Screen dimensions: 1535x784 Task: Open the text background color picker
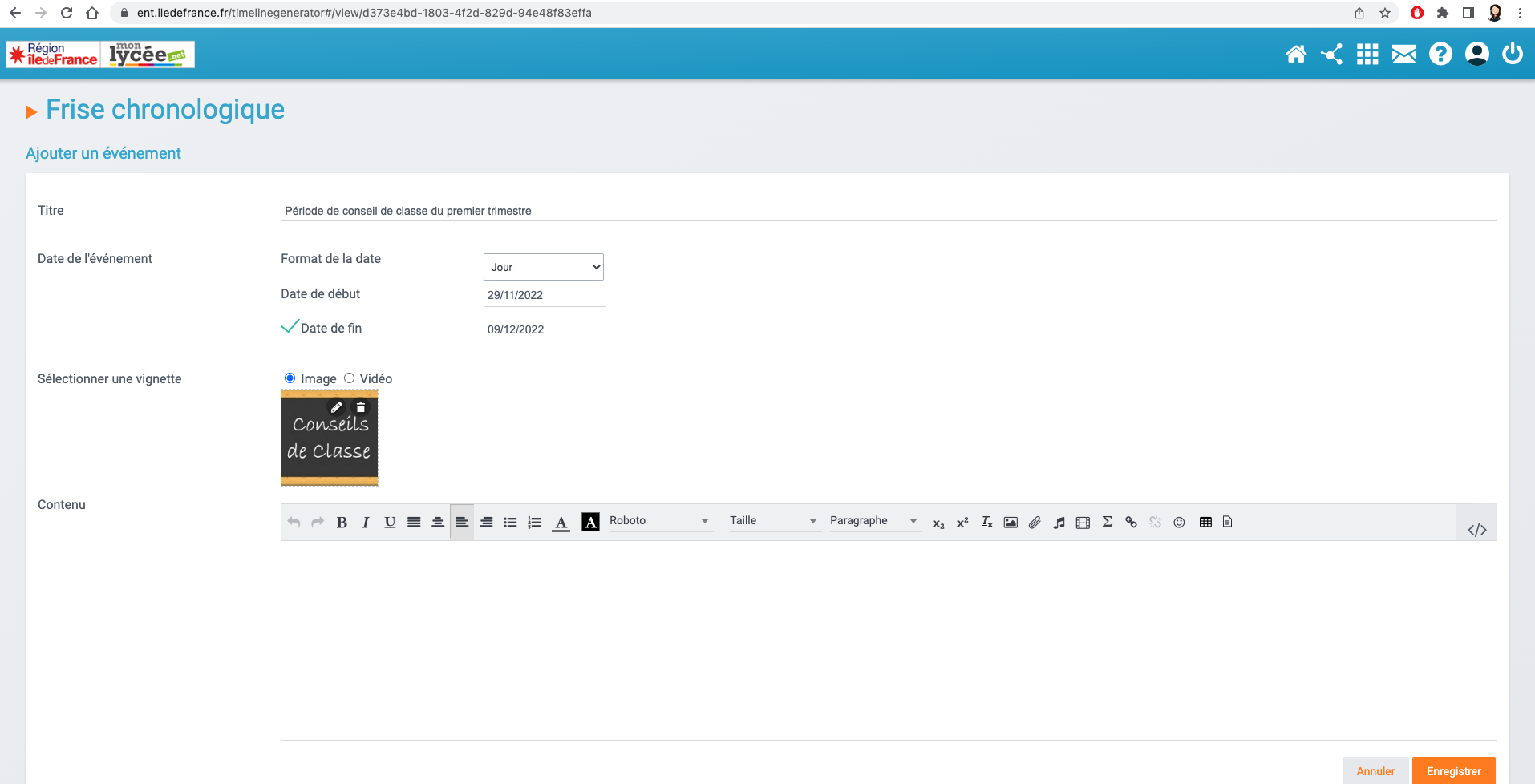[590, 523]
